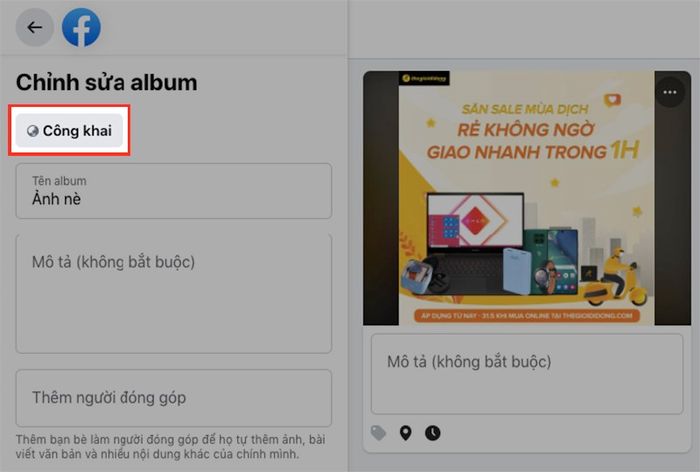Click the album Mô tả (không bắt buộc) box

(174, 293)
